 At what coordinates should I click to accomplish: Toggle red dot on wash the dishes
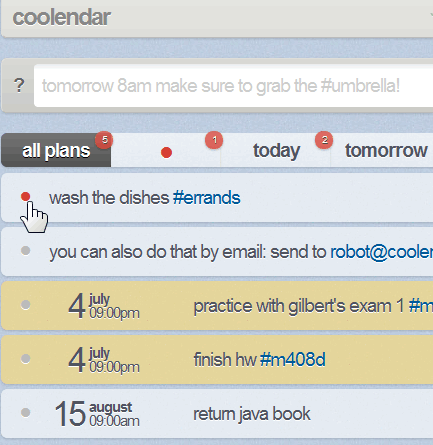pyautogui.click(x=25, y=197)
